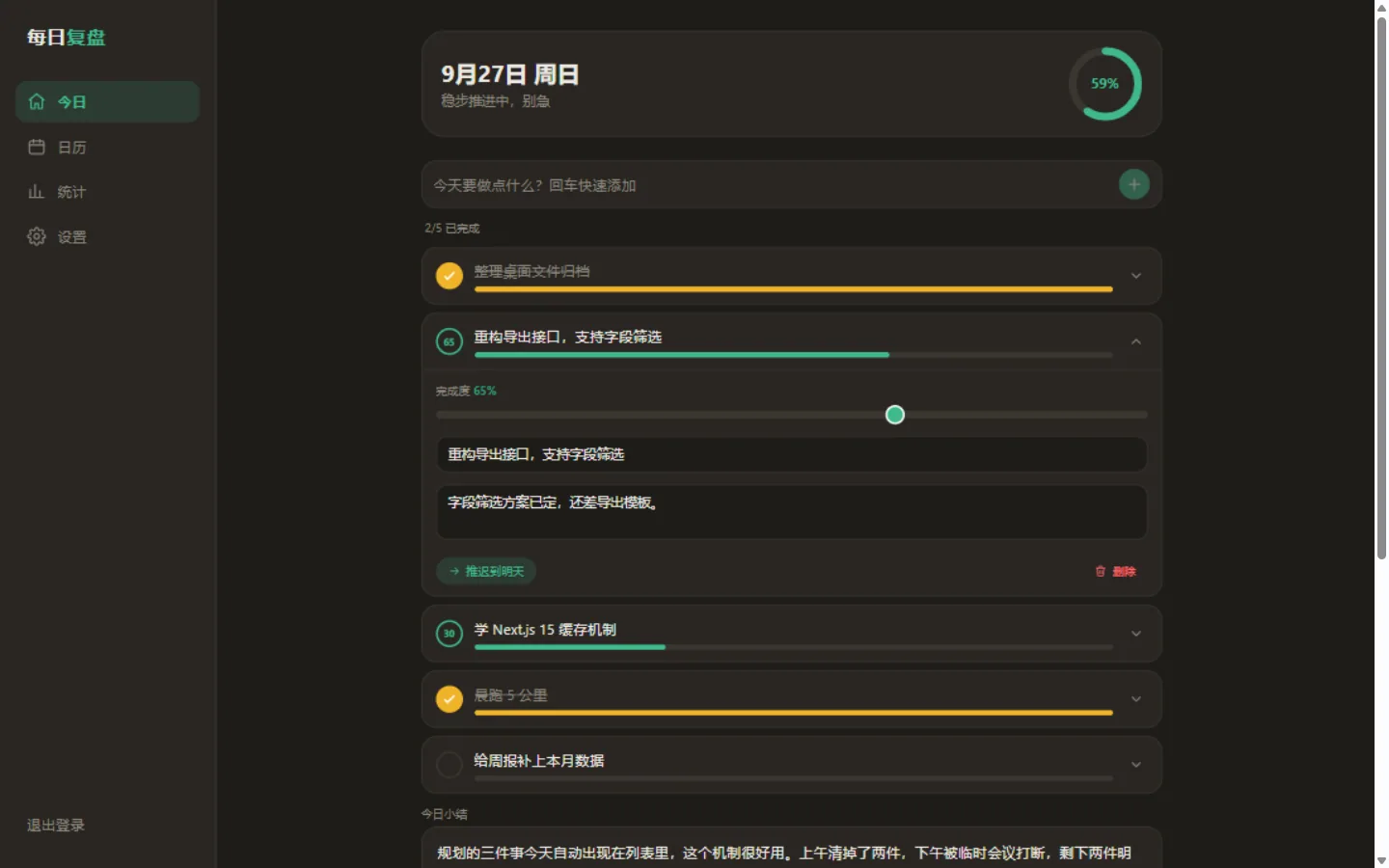Expand the 整理桌面文件归档 task chevron

(x=1136, y=276)
